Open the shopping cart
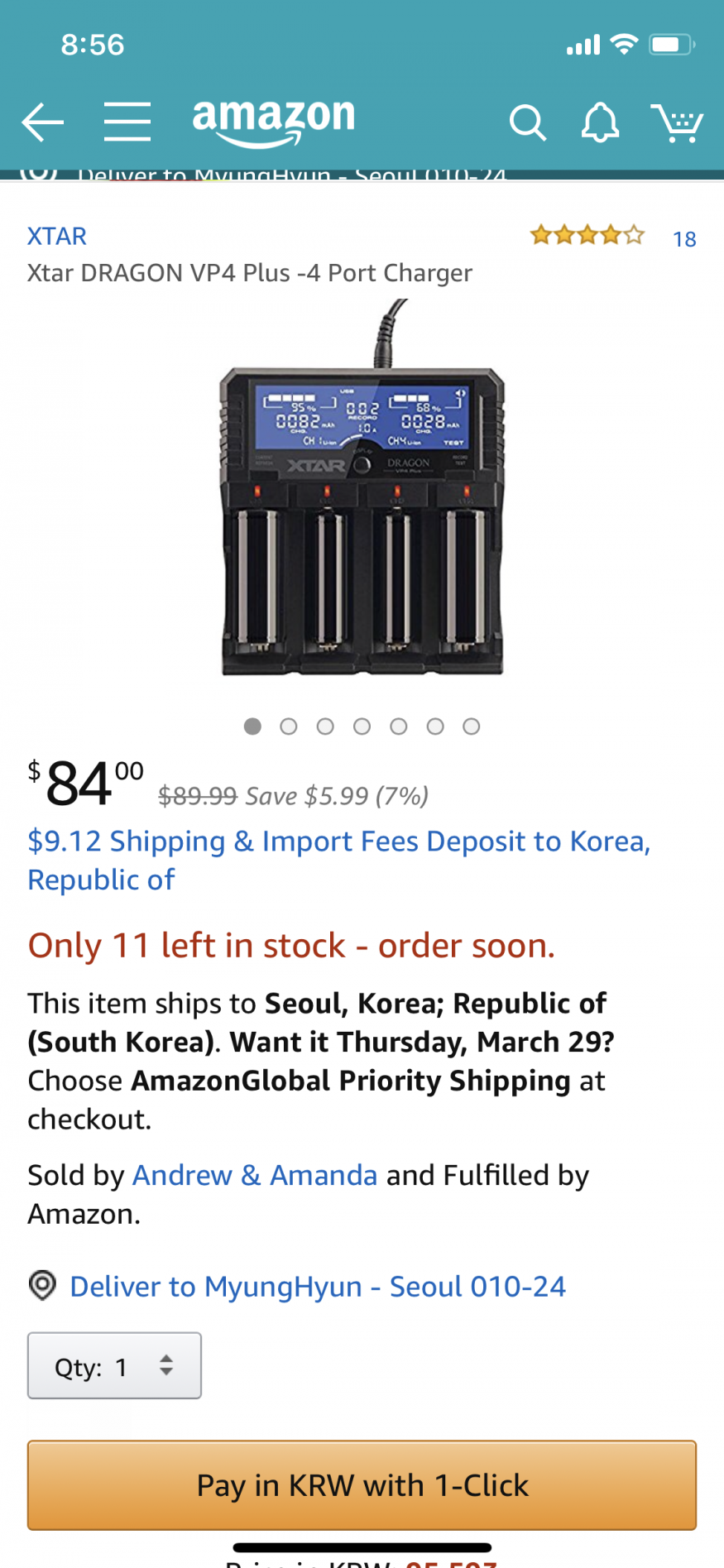This screenshot has height=1568, width=724. [x=676, y=123]
